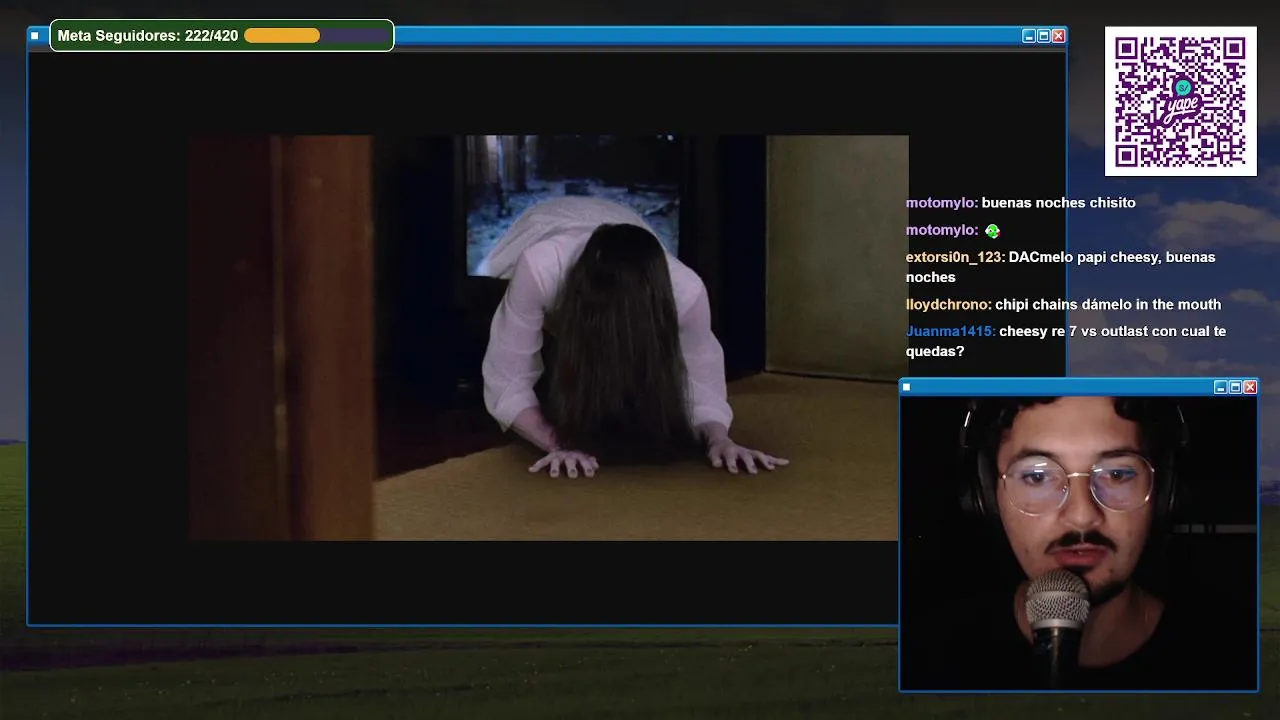Maximize the main video window
The image size is (1280, 720).
pyautogui.click(x=1044, y=36)
